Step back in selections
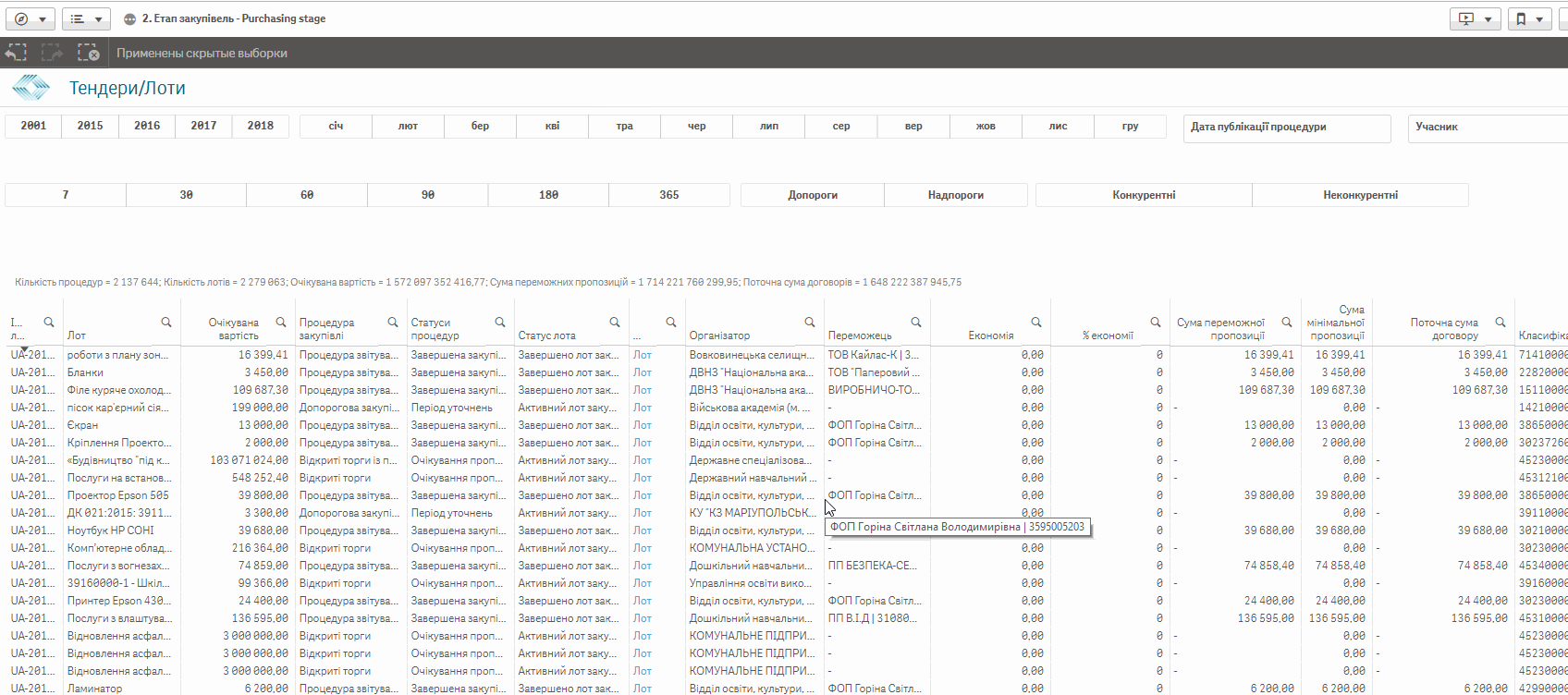The height and width of the screenshot is (695, 1568). tap(17, 53)
